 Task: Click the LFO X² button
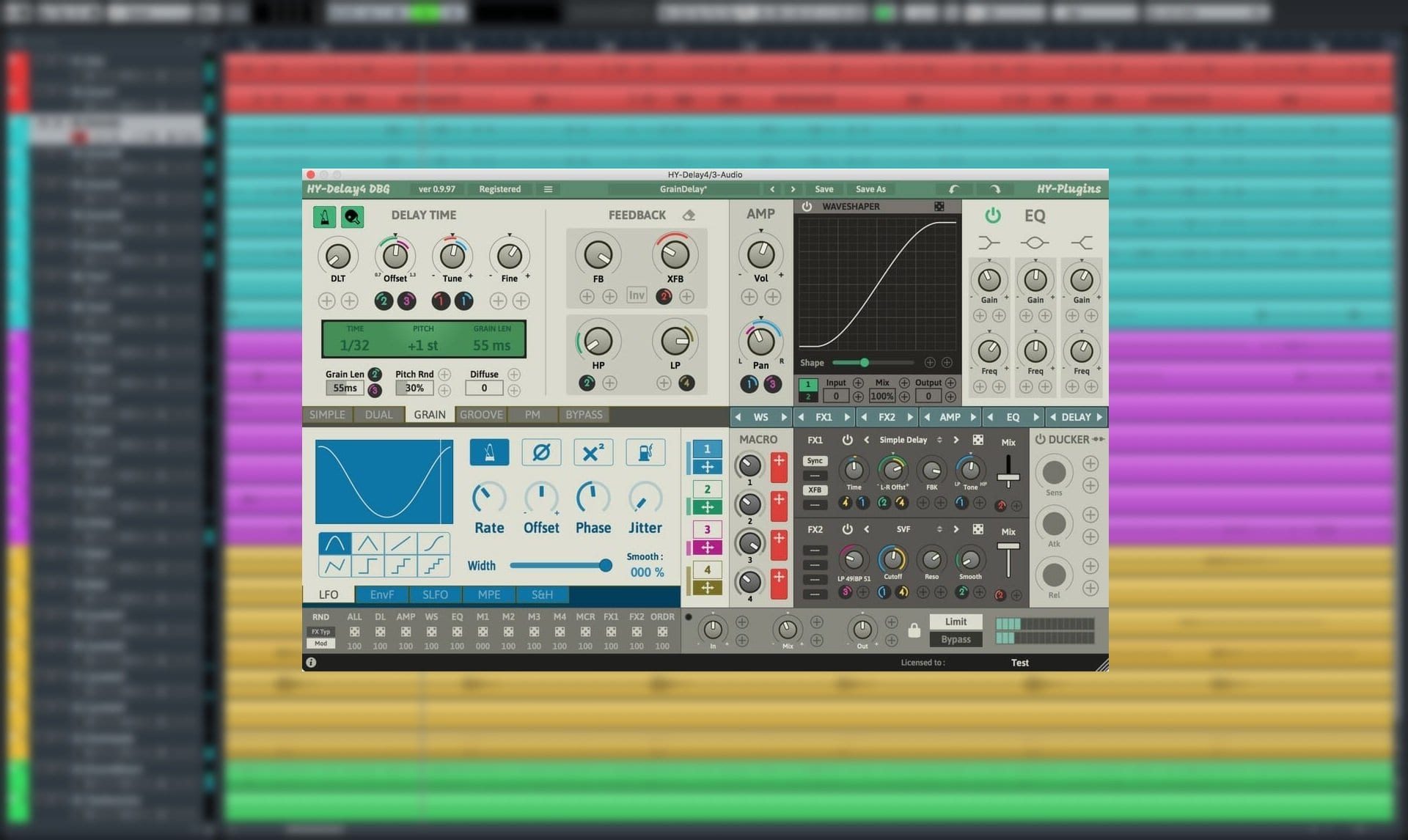pos(593,452)
